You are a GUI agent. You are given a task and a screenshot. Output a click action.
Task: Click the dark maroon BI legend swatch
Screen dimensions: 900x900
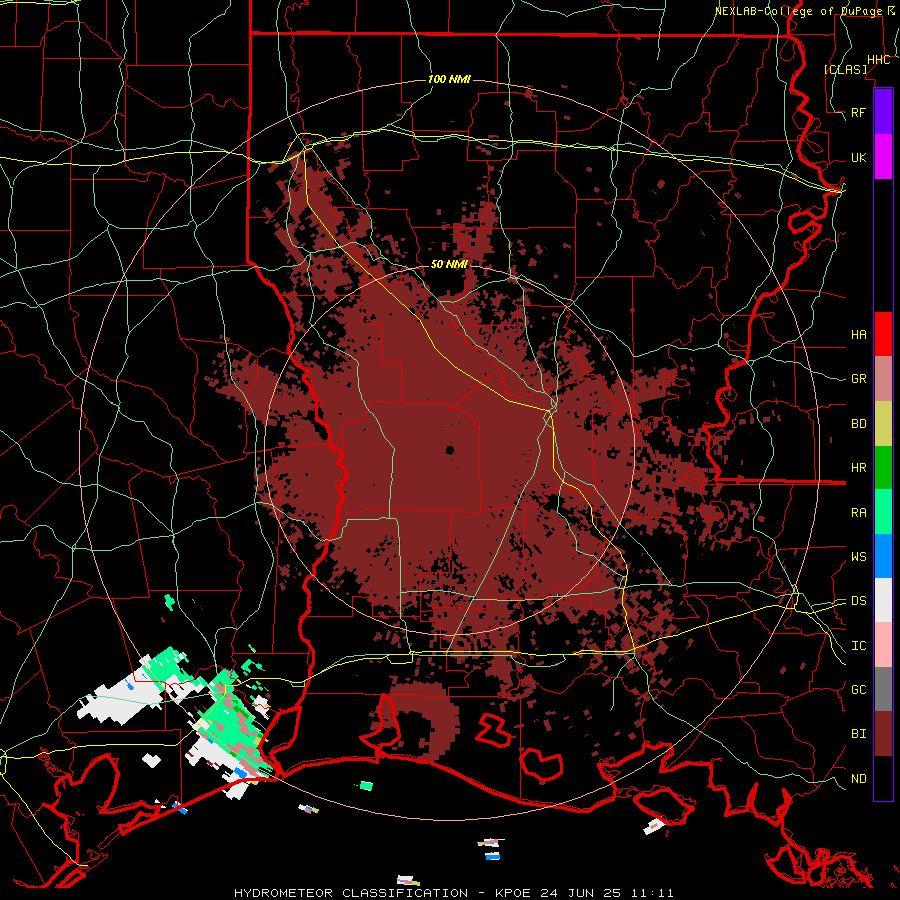(883, 734)
